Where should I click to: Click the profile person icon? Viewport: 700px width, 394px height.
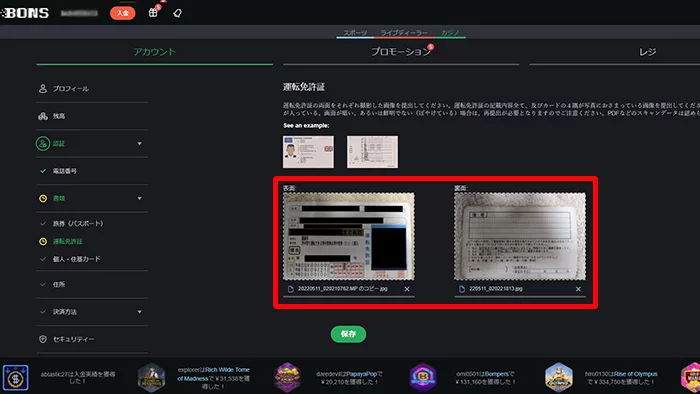[43, 89]
